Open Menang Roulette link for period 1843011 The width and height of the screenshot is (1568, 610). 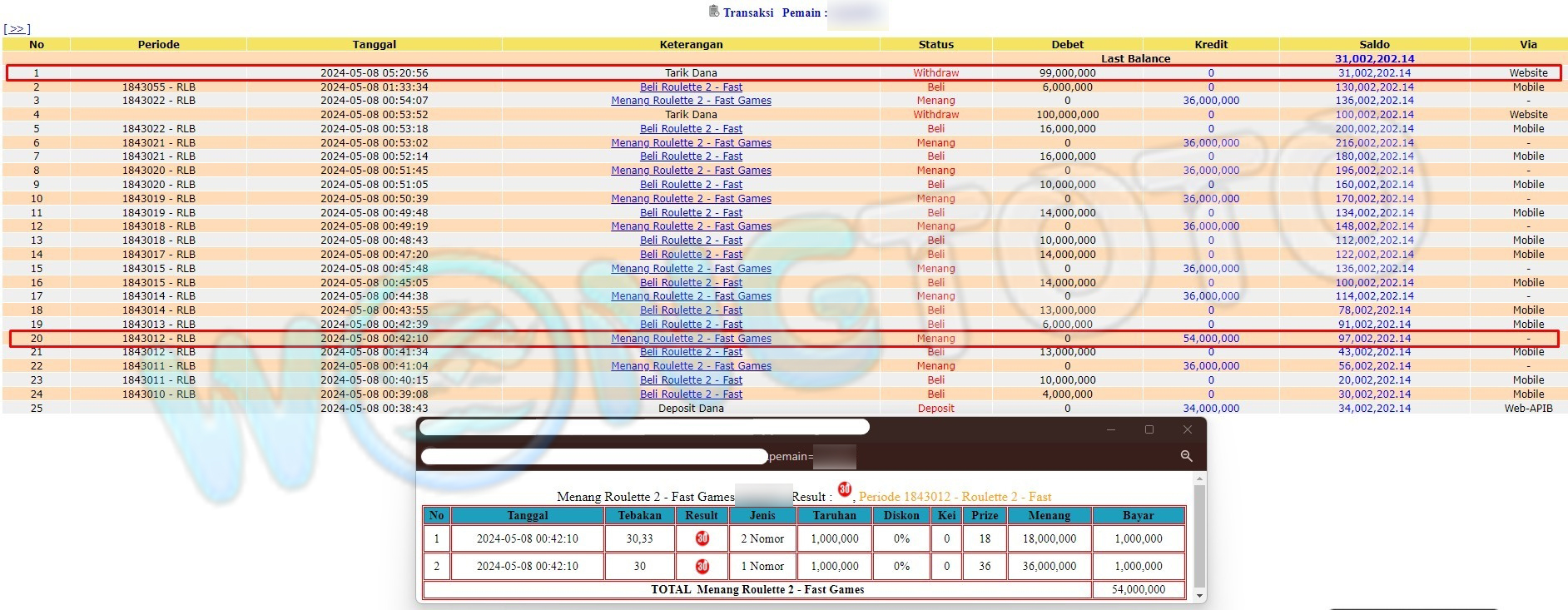point(691,366)
